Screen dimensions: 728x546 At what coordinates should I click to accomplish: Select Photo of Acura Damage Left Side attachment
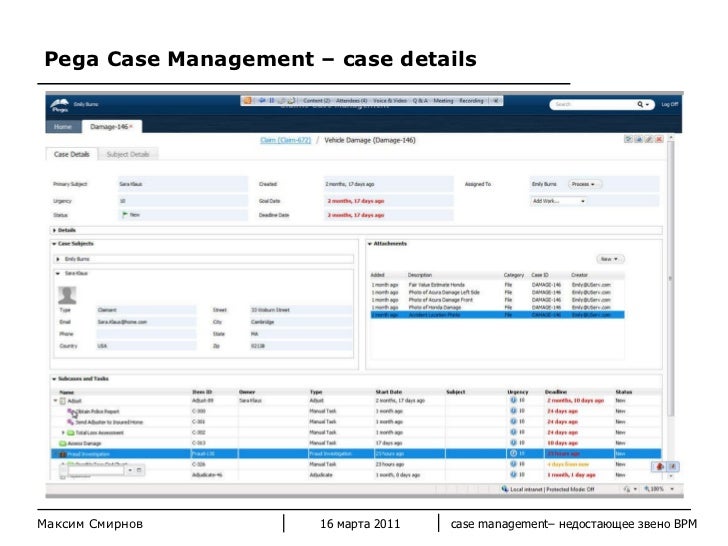pos(497,292)
